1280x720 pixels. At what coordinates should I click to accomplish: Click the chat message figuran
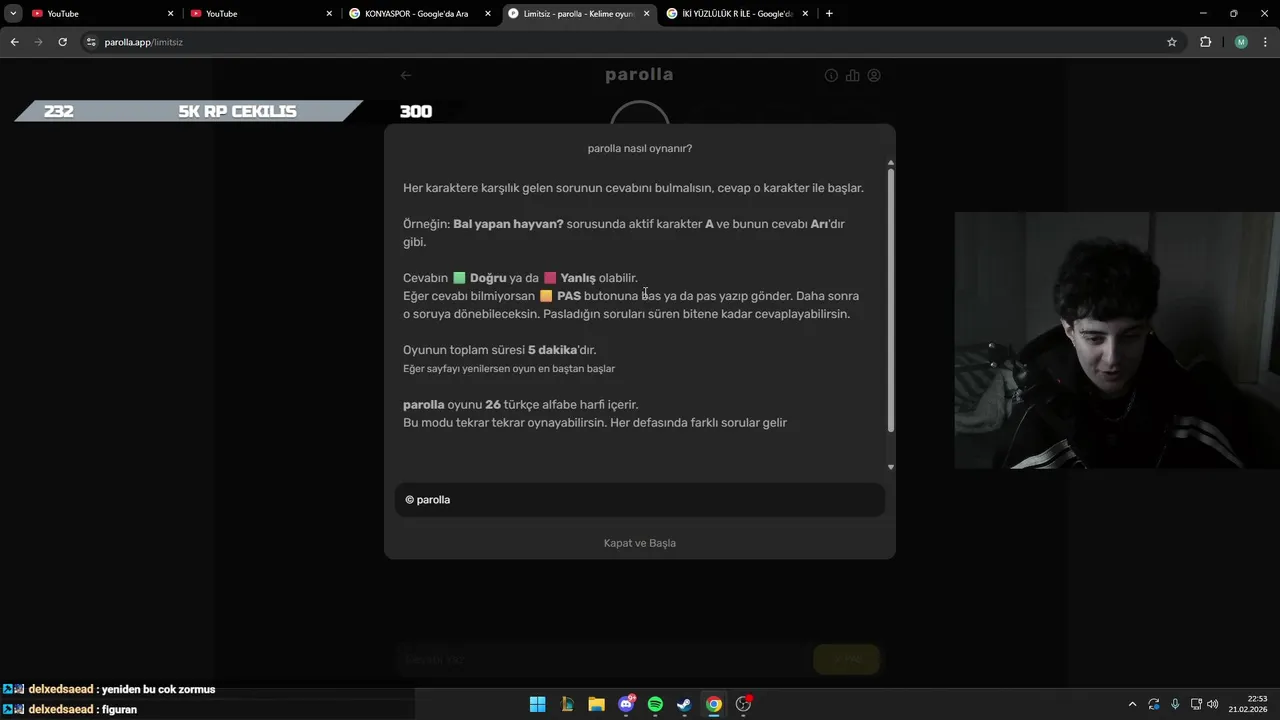coord(119,709)
